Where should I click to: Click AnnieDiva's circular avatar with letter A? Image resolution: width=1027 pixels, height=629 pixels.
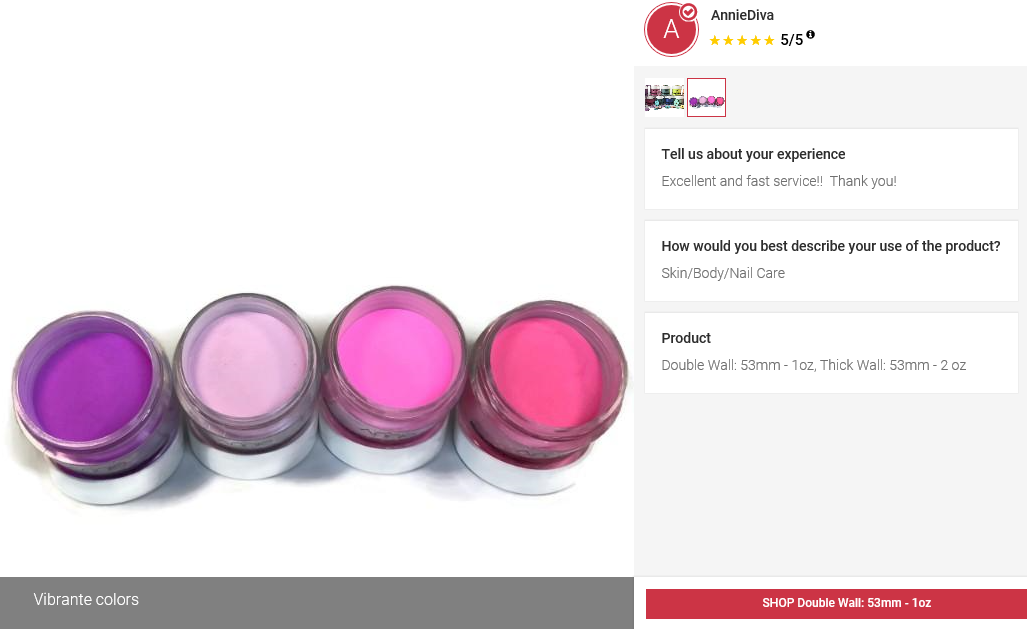[x=671, y=29]
